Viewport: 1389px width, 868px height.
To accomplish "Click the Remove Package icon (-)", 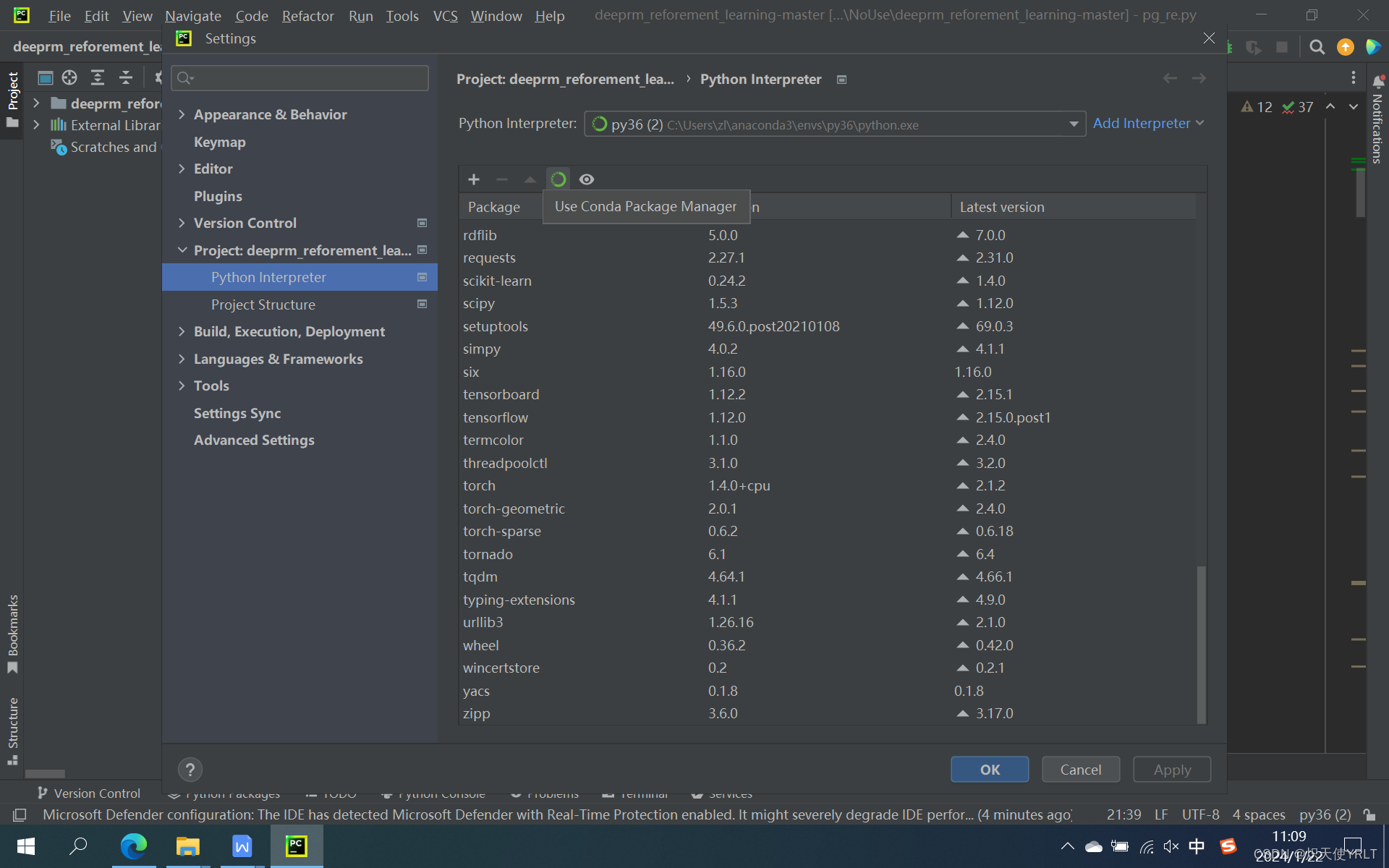I will (501, 180).
